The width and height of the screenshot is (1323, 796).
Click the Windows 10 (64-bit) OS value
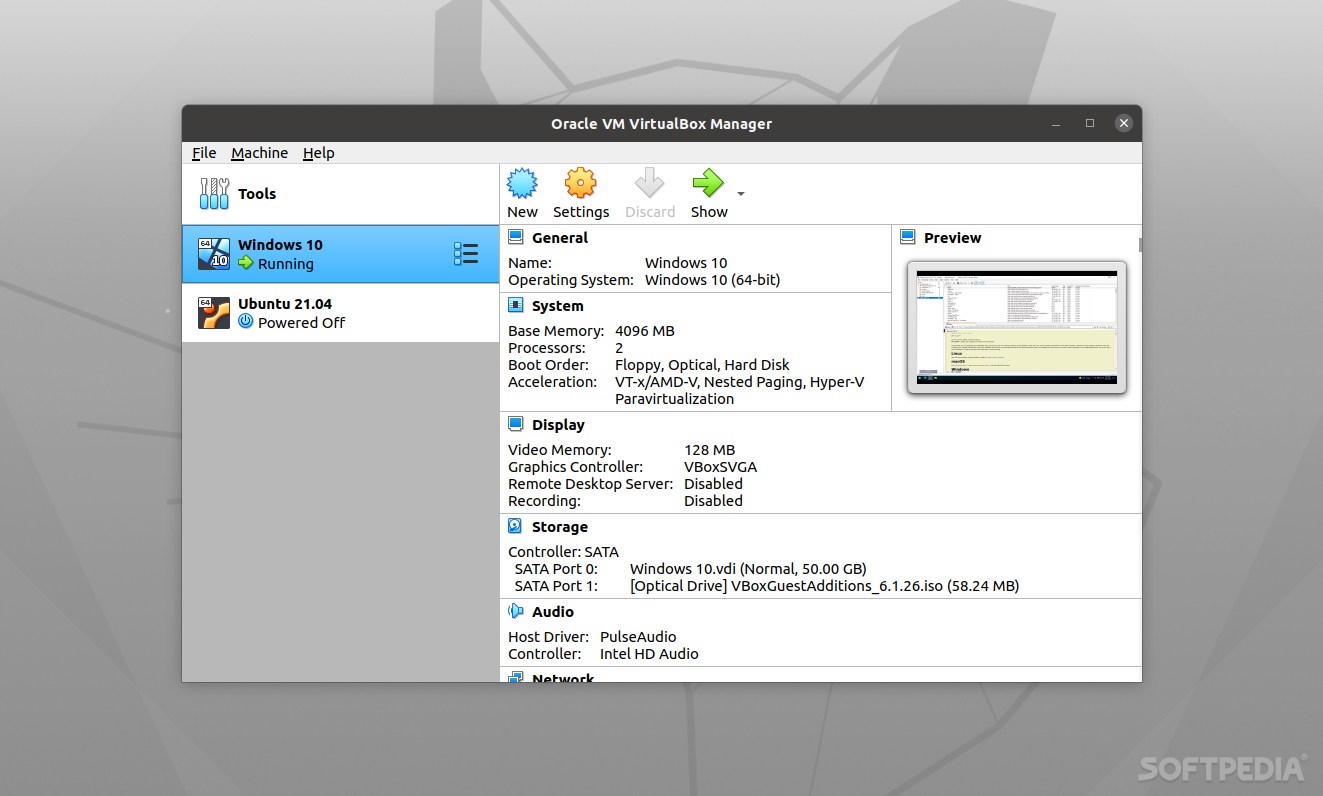tap(712, 280)
